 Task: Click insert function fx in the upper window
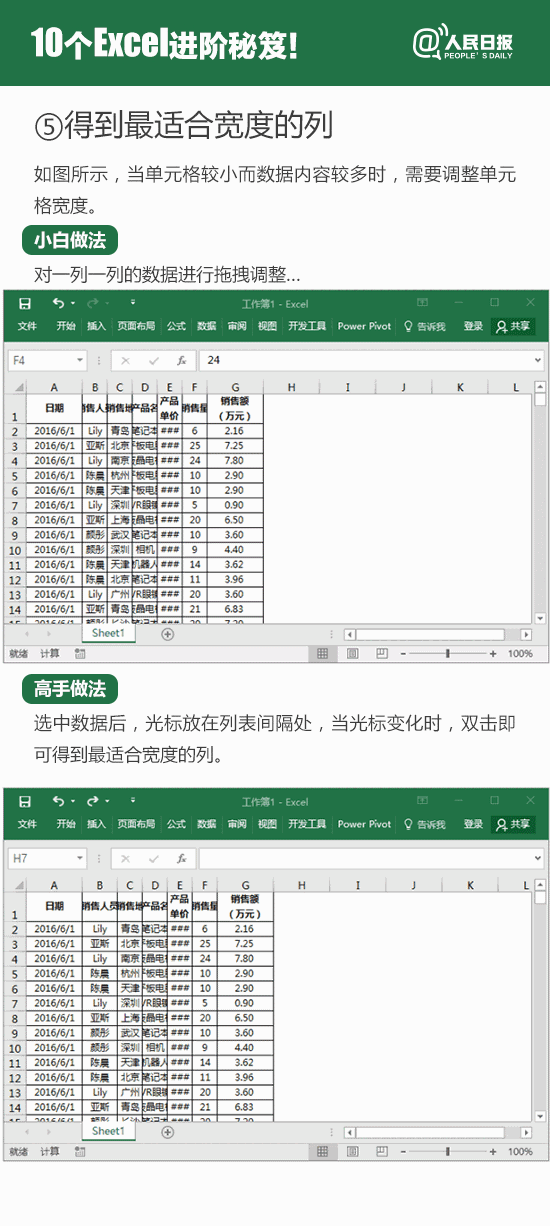coord(181,360)
